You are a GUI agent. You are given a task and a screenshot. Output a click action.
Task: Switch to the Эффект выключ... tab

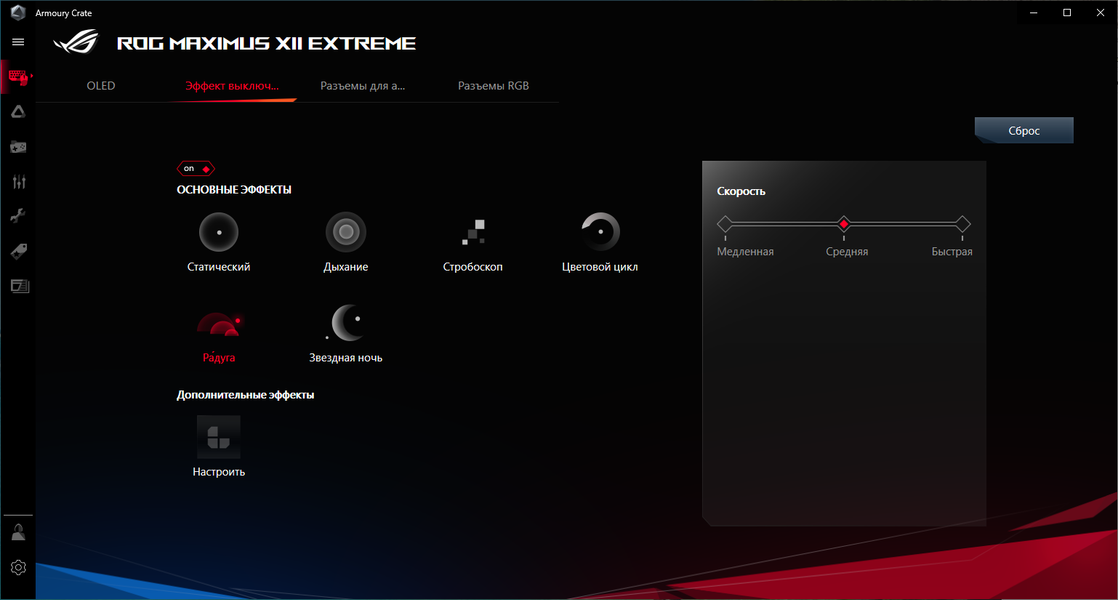point(232,86)
